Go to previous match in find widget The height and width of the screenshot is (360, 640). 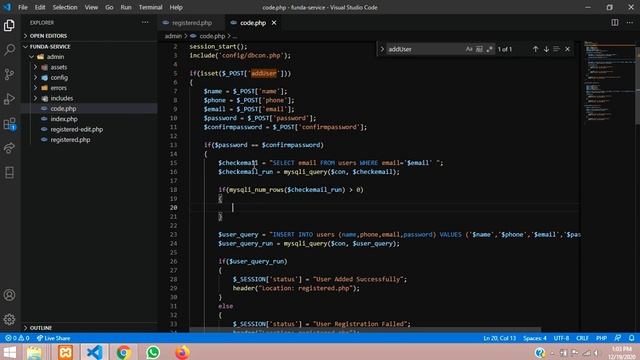(535, 49)
